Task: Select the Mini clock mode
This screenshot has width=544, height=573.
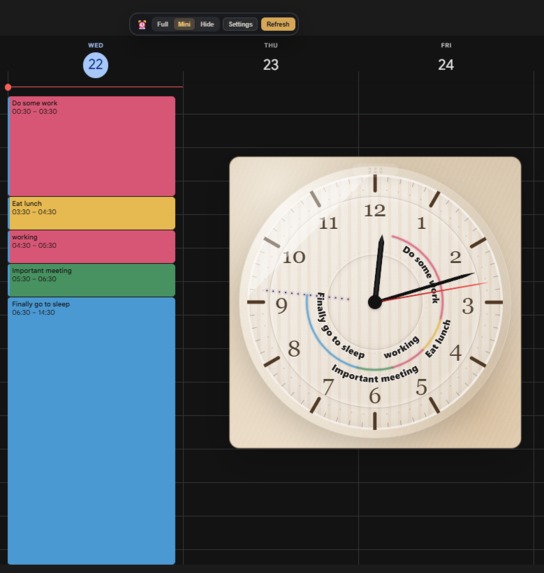Action: (x=184, y=24)
